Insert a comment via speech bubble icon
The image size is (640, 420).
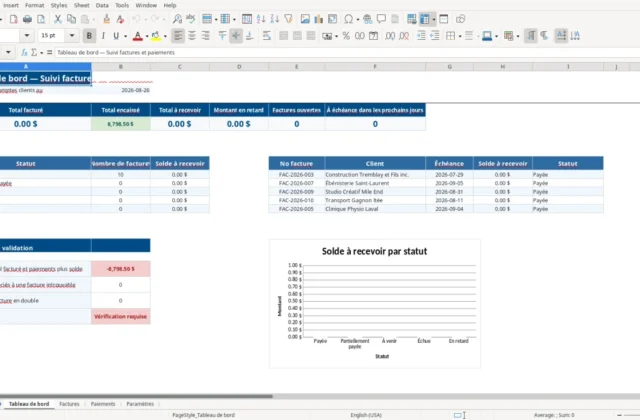[381, 19]
